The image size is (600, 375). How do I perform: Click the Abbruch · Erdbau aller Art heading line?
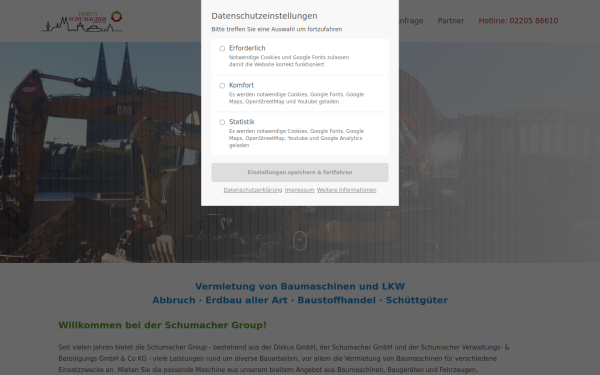click(x=300, y=300)
